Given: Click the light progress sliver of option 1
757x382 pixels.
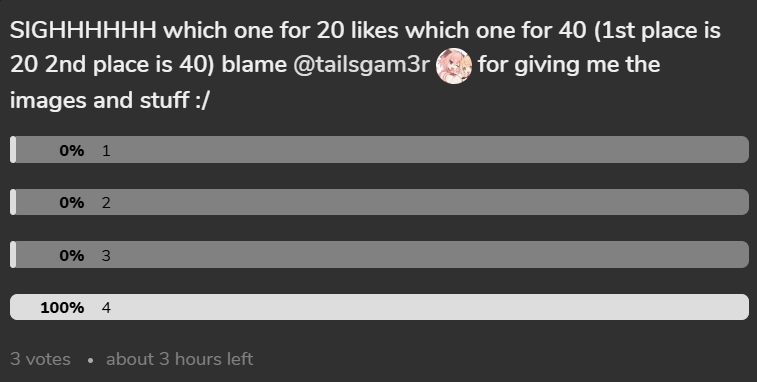Looking at the screenshot, I should coord(13,150).
